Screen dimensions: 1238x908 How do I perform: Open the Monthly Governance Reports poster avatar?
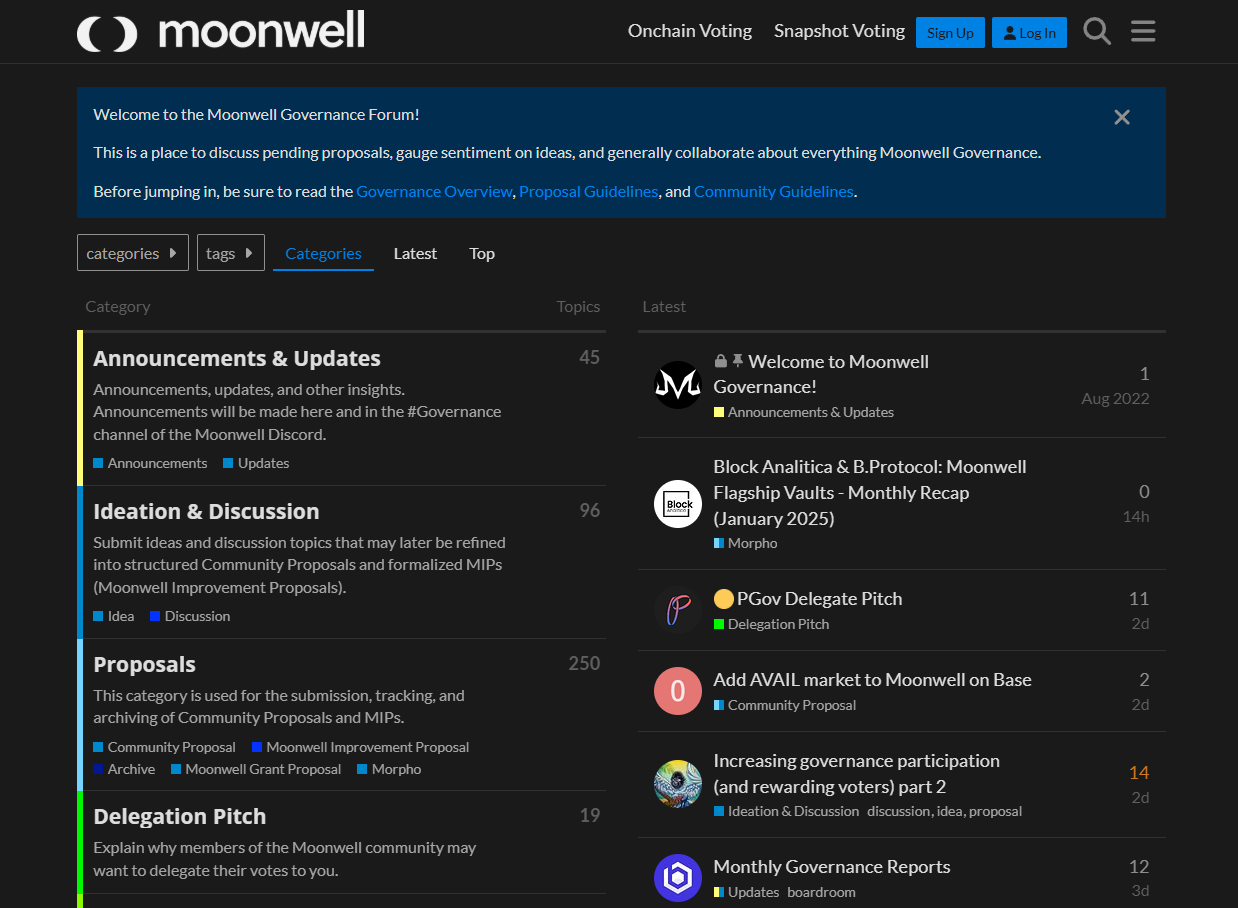coord(678,878)
